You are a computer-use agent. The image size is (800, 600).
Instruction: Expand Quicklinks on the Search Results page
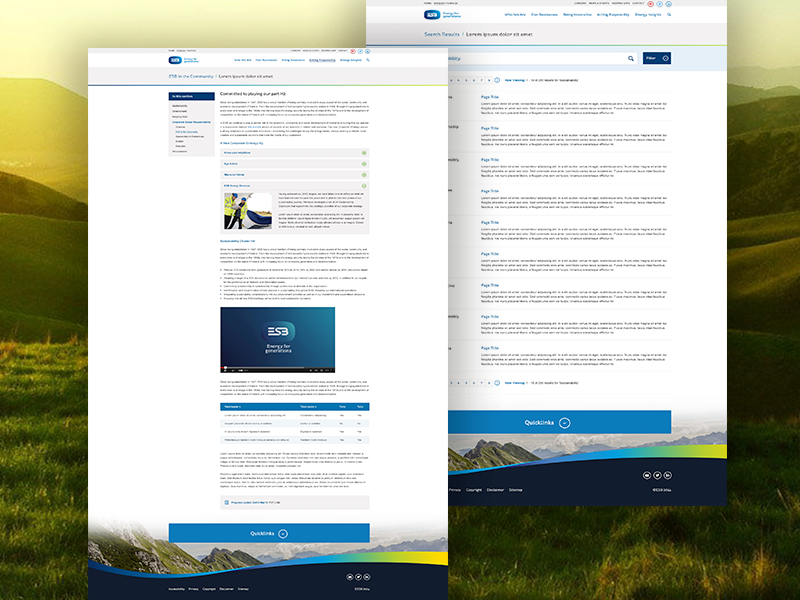click(x=559, y=422)
